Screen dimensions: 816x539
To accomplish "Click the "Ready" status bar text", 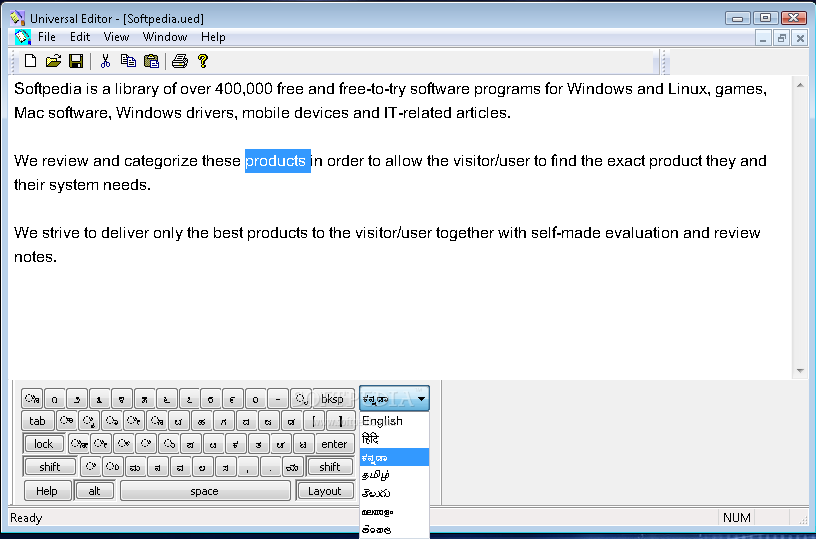I will coord(26,518).
